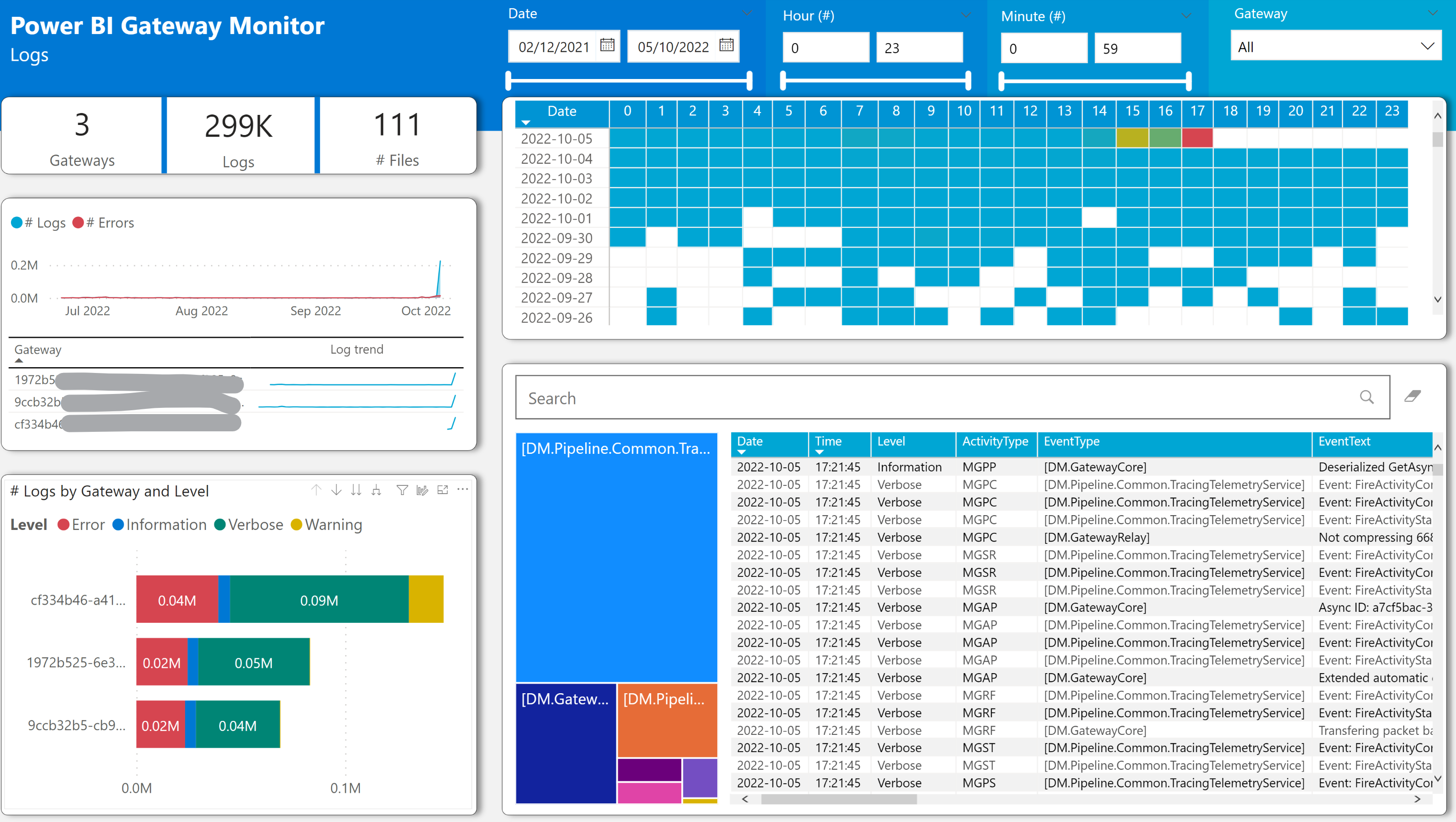
Task: Expand the Hour (#) slicer chevron
Action: coord(966,15)
